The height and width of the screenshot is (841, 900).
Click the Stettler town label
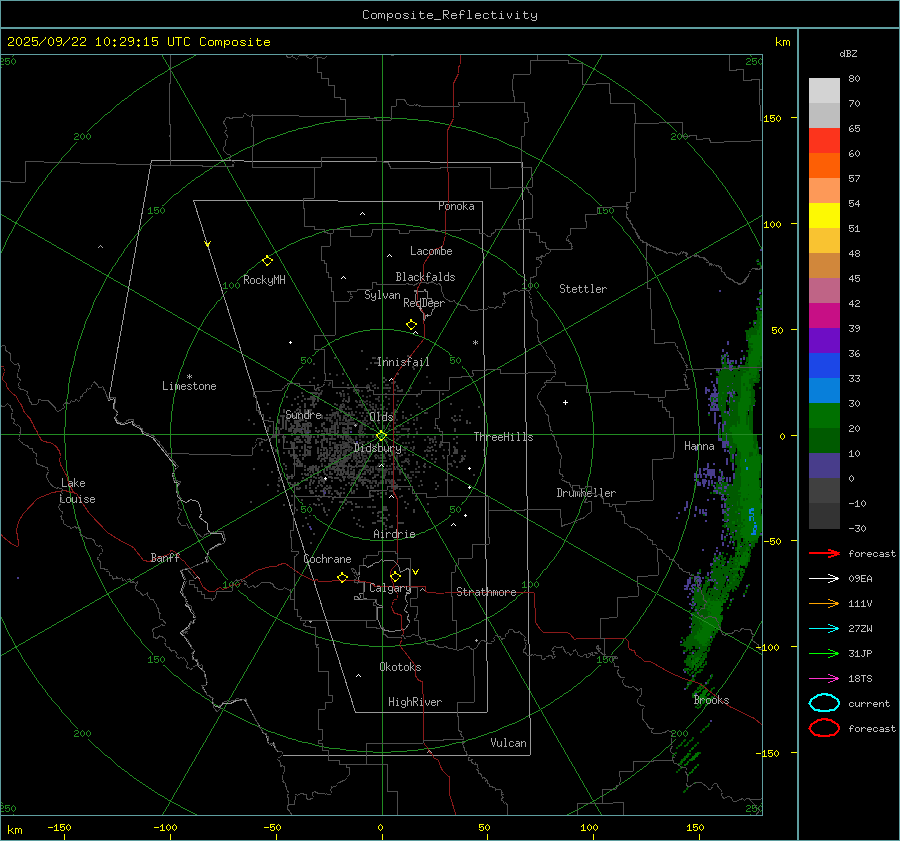coord(583,289)
